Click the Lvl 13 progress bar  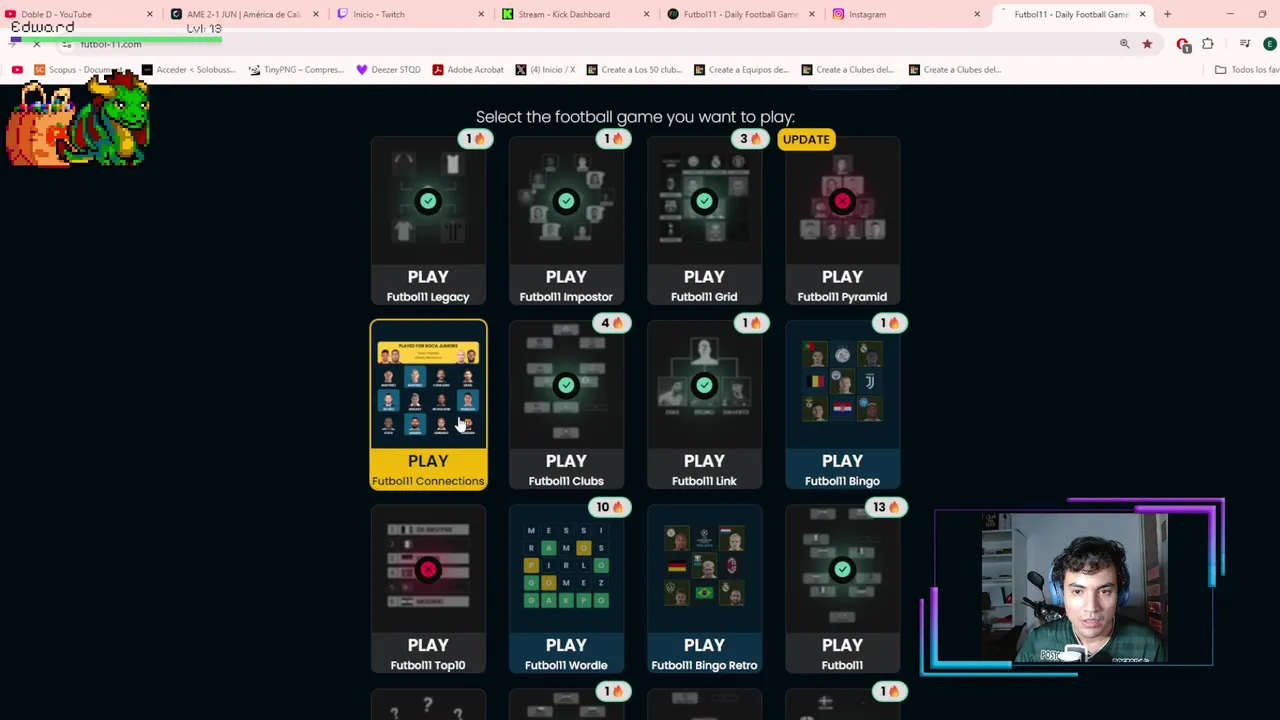coord(116,40)
